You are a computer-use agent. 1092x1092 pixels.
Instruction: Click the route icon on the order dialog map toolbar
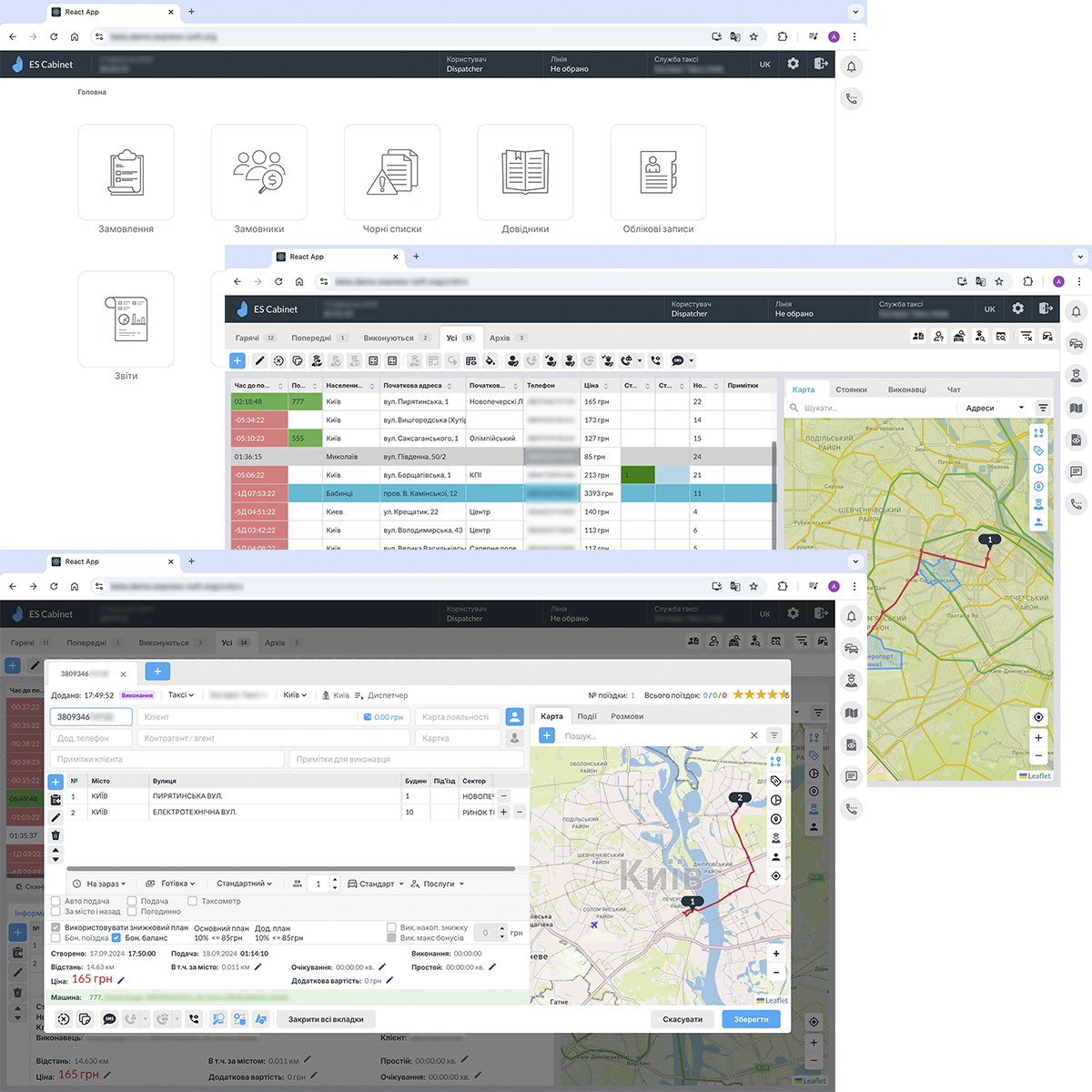pyautogui.click(x=775, y=761)
